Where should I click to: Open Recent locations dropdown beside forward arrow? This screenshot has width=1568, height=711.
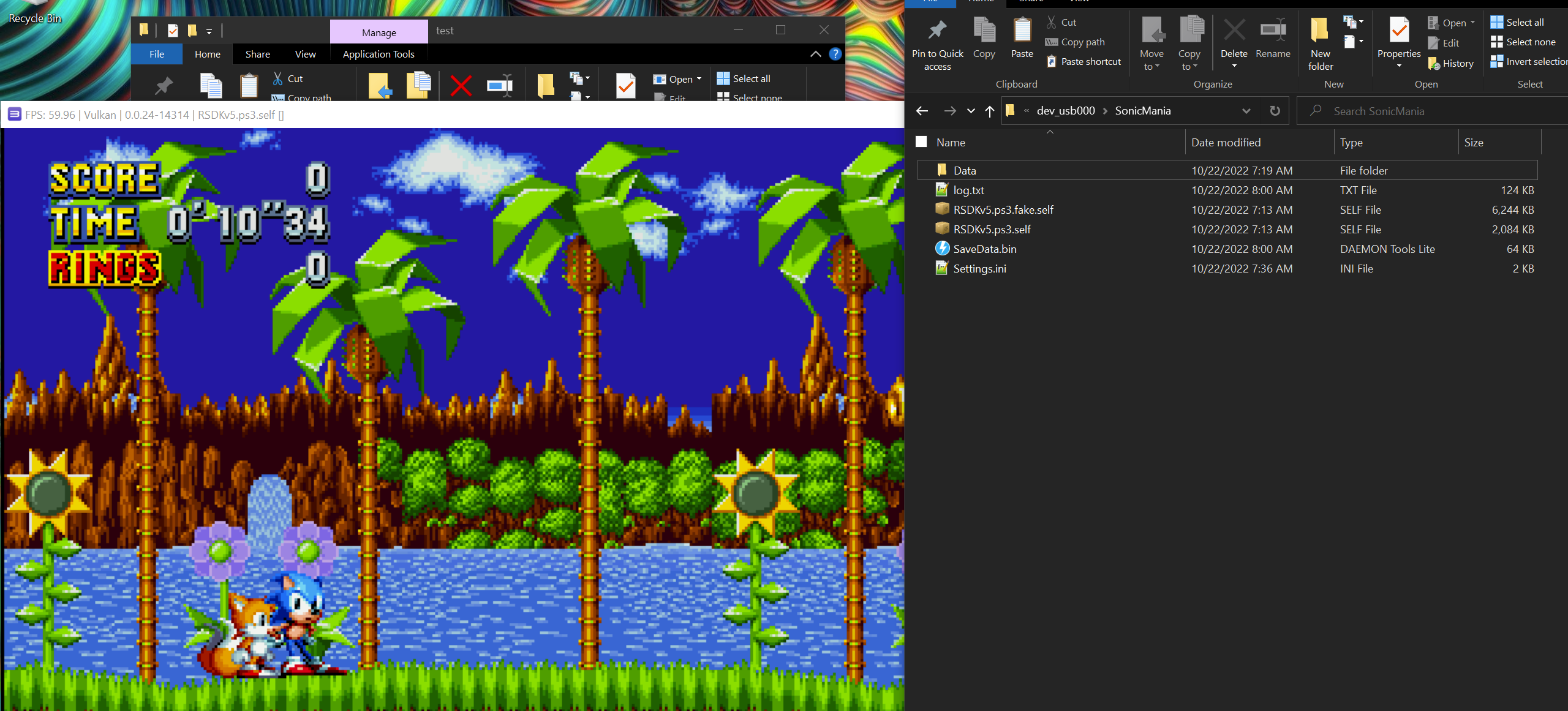coord(971,111)
